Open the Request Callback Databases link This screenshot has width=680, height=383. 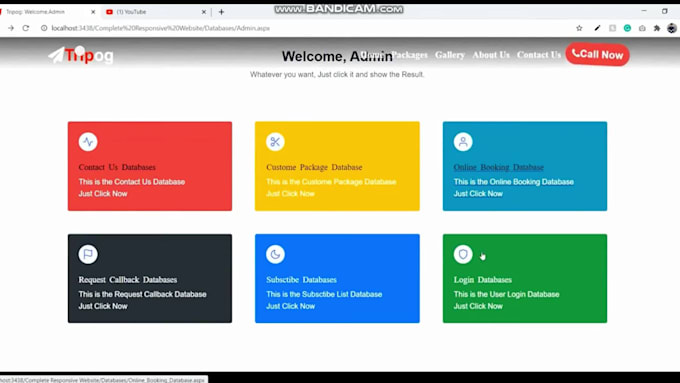pos(128,280)
